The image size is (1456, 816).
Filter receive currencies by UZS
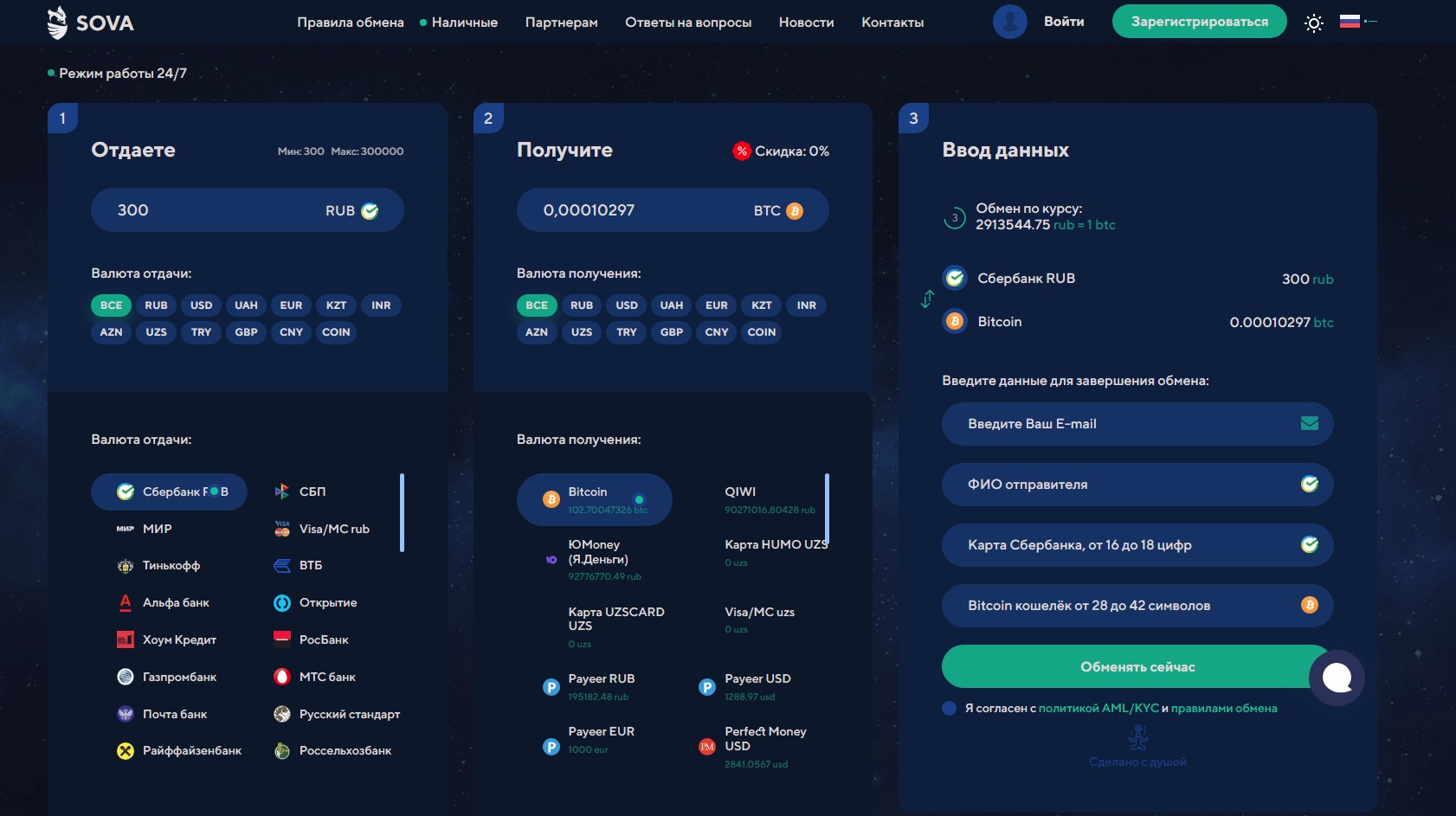point(582,332)
